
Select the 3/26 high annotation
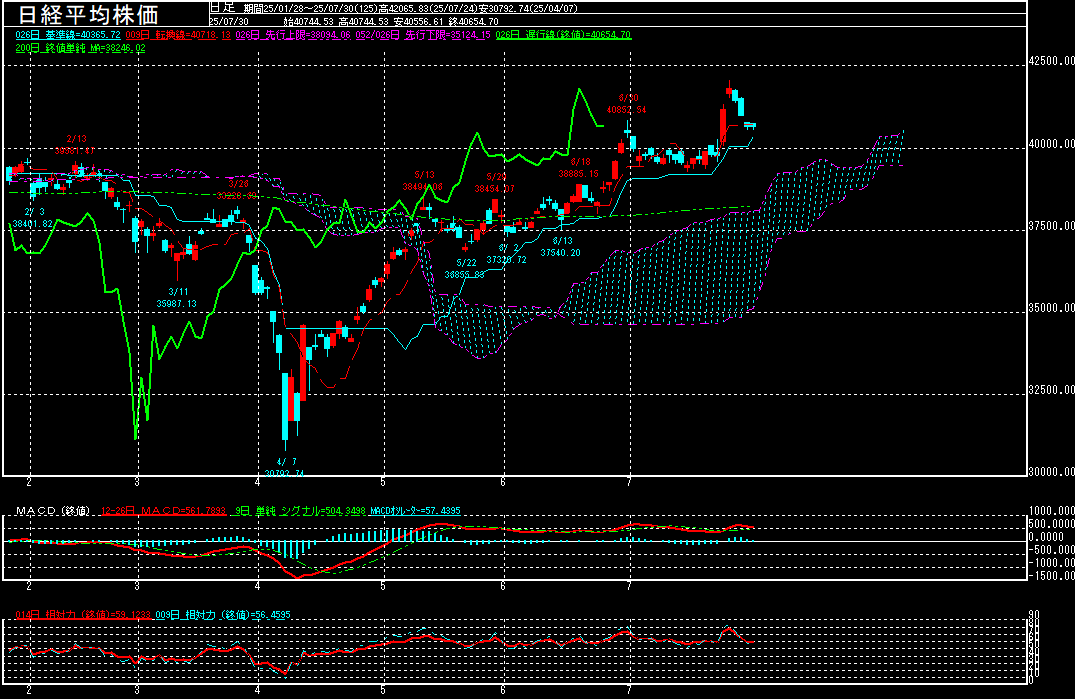tap(237, 189)
